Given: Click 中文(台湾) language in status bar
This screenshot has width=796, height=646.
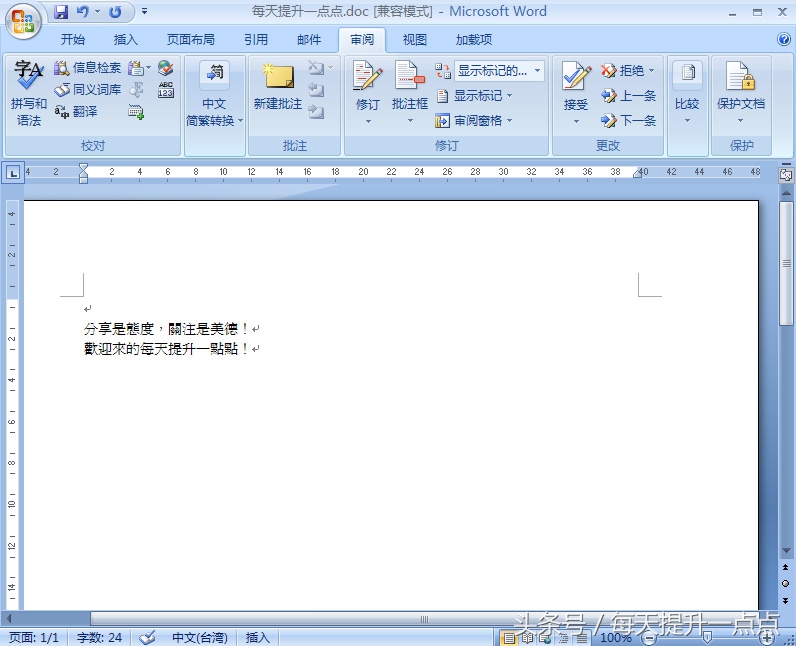Looking at the screenshot, I should point(200,637).
